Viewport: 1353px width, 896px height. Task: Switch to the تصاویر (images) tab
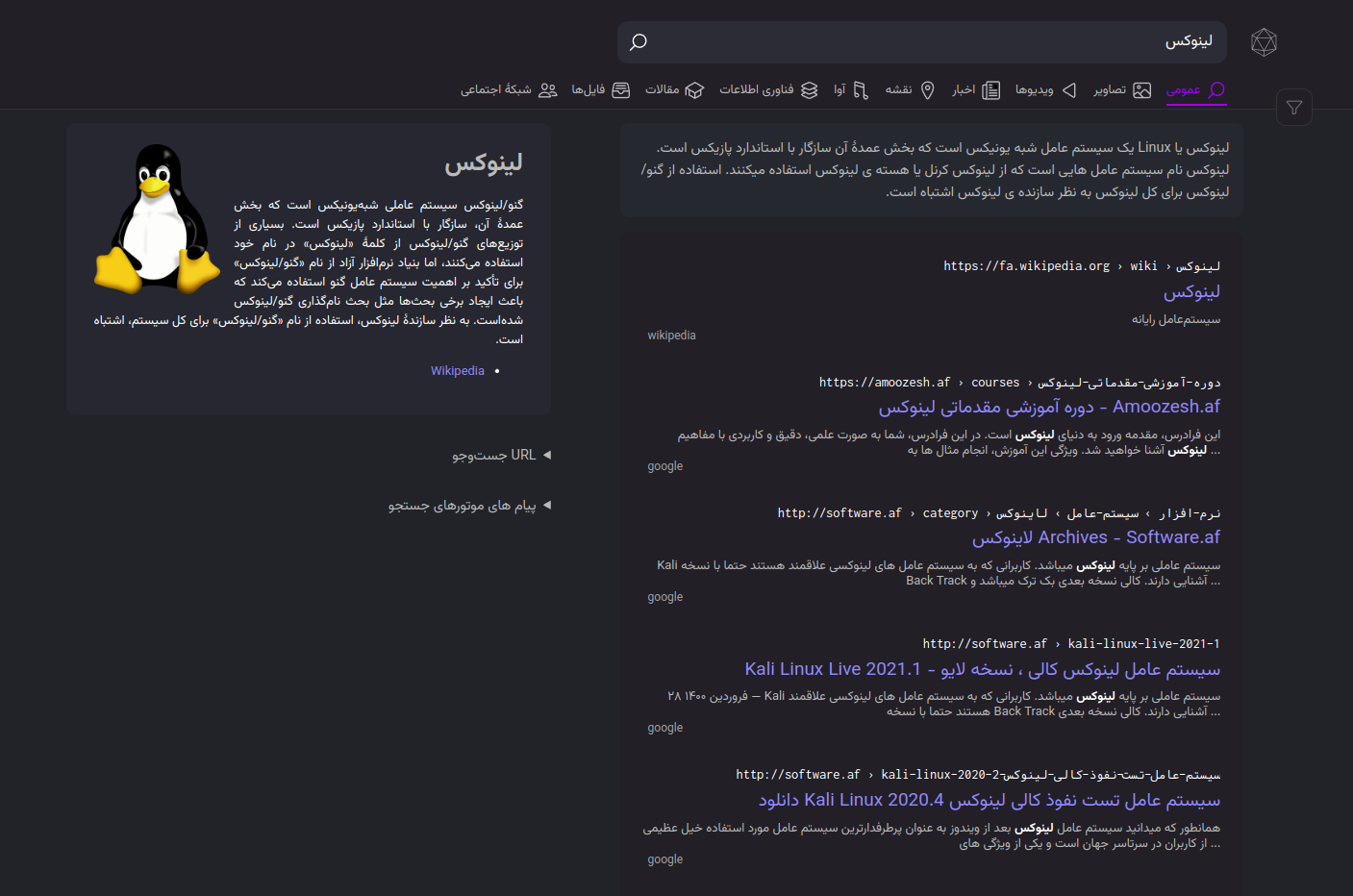pyautogui.click(x=1122, y=90)
